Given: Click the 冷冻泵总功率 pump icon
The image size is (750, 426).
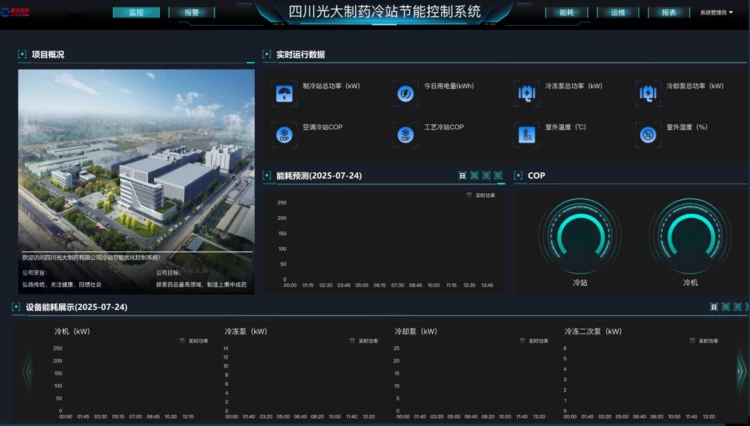Looking at the screenshot, I should point(527,93).
